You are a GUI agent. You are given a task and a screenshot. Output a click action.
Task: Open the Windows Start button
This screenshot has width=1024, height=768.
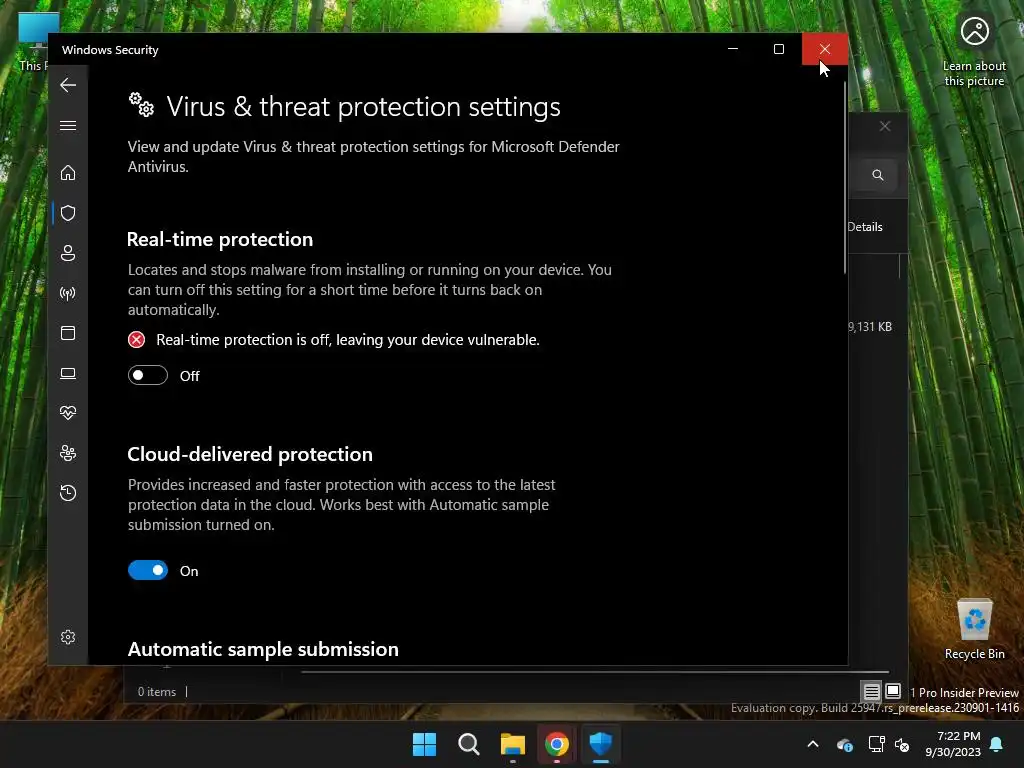[x=424, y=744]
